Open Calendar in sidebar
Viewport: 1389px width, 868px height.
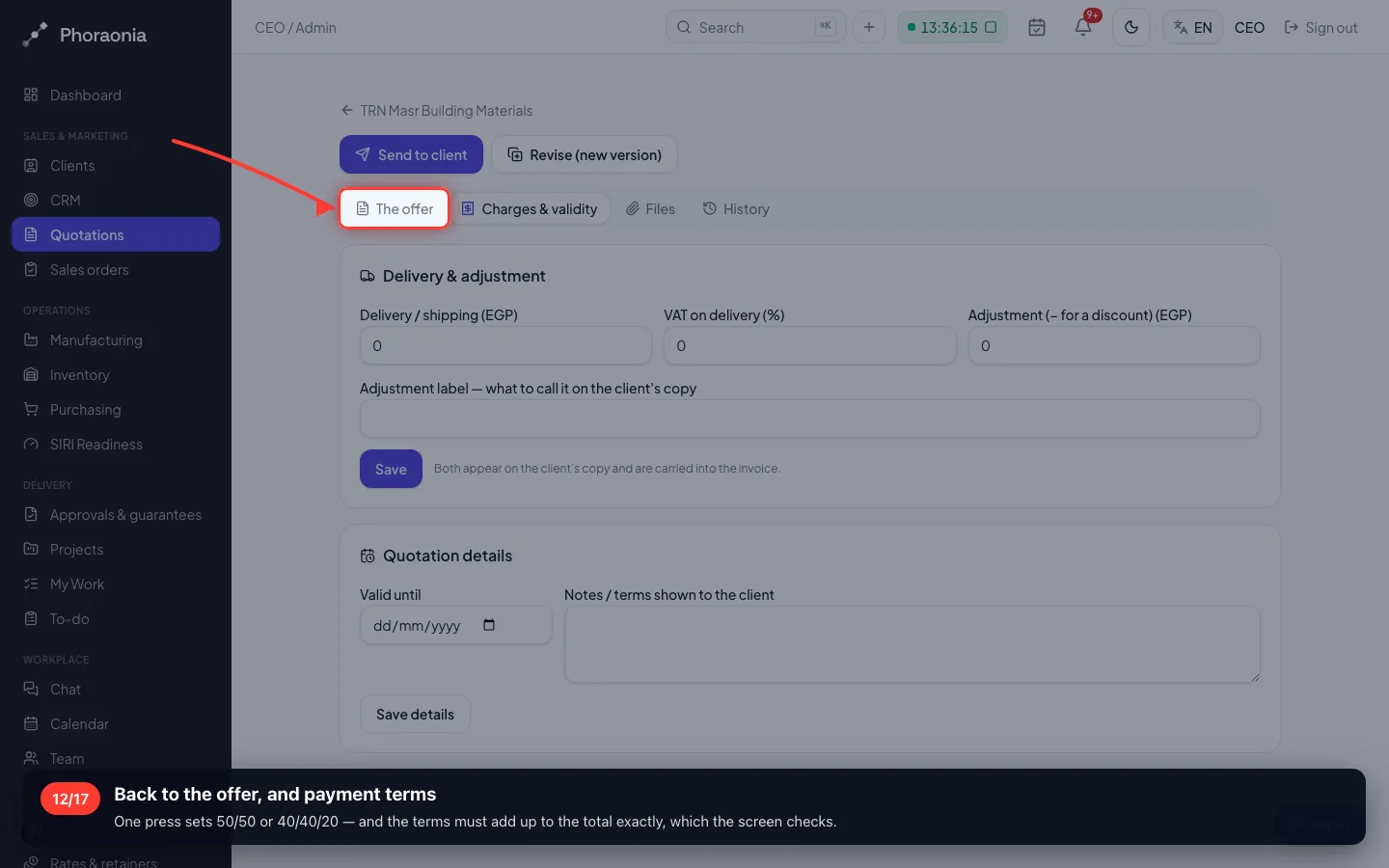pos(116,724)
